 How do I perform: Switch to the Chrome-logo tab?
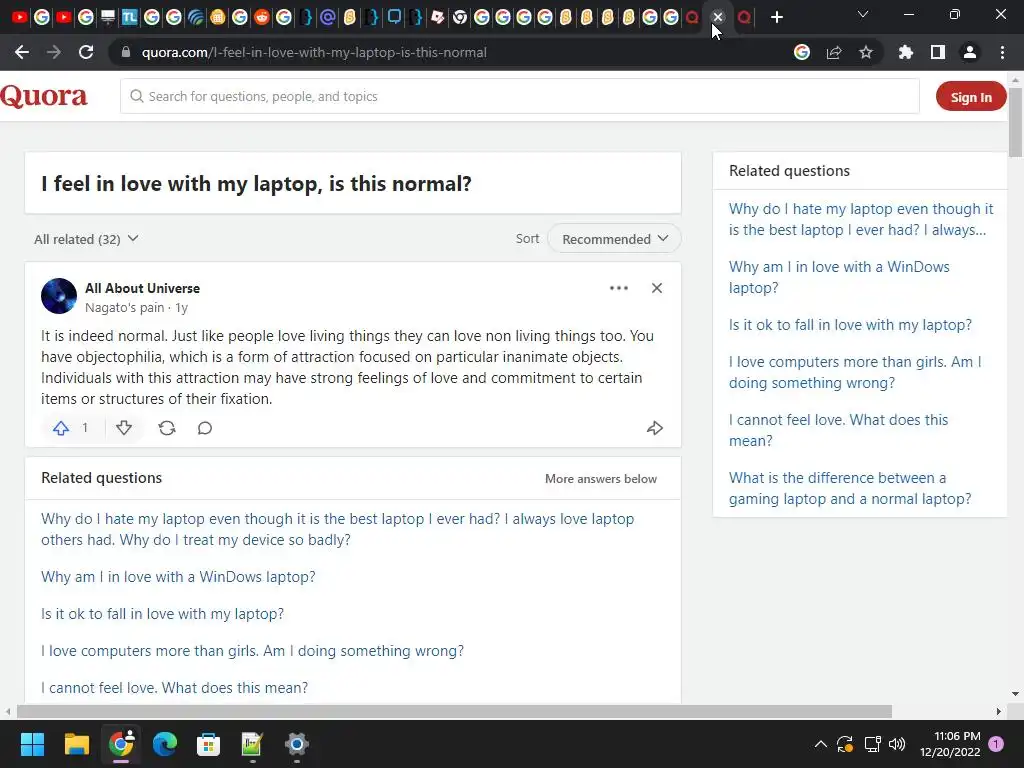[460, 18]
